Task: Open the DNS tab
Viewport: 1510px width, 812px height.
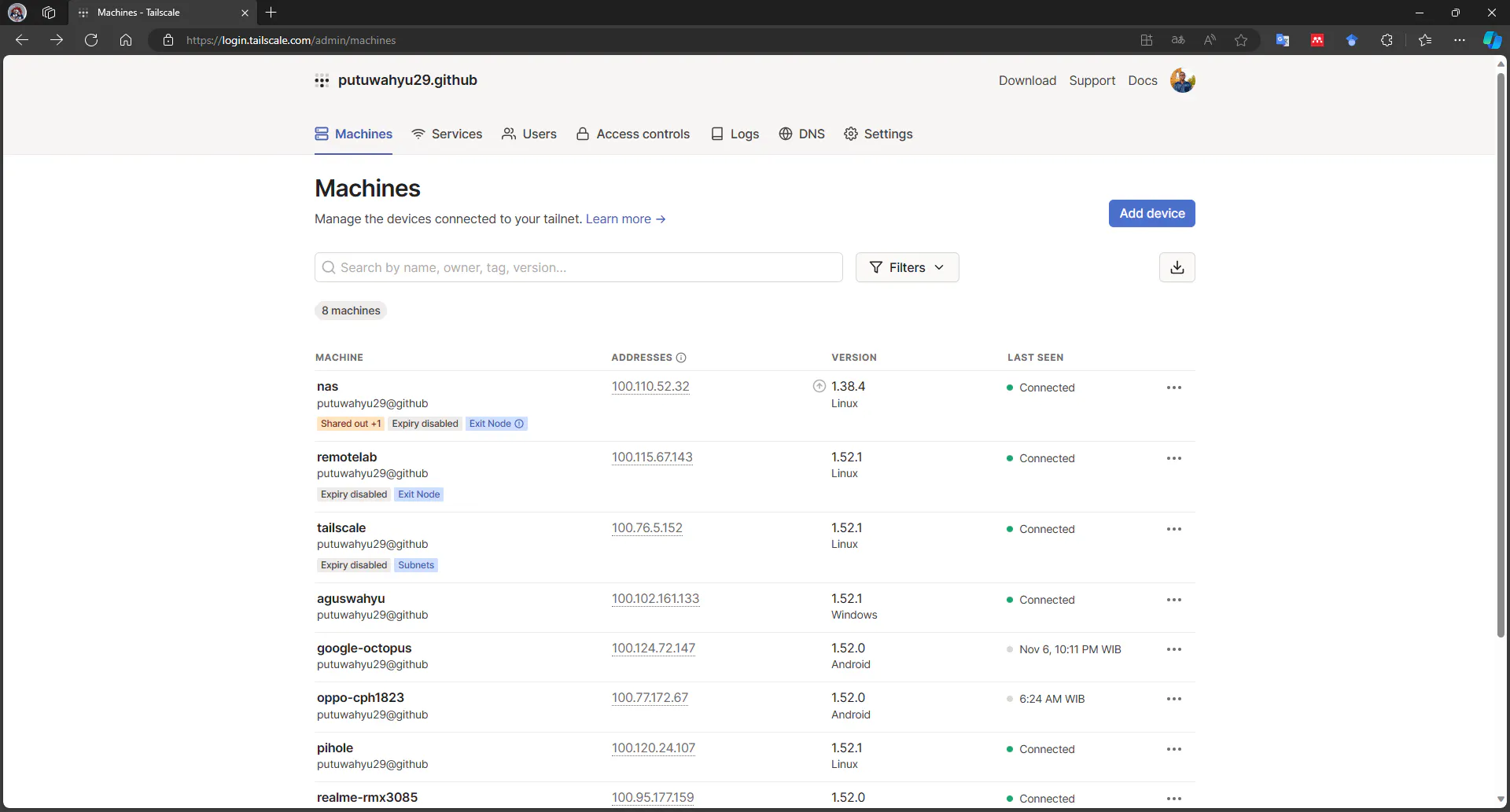Action: 801,134
